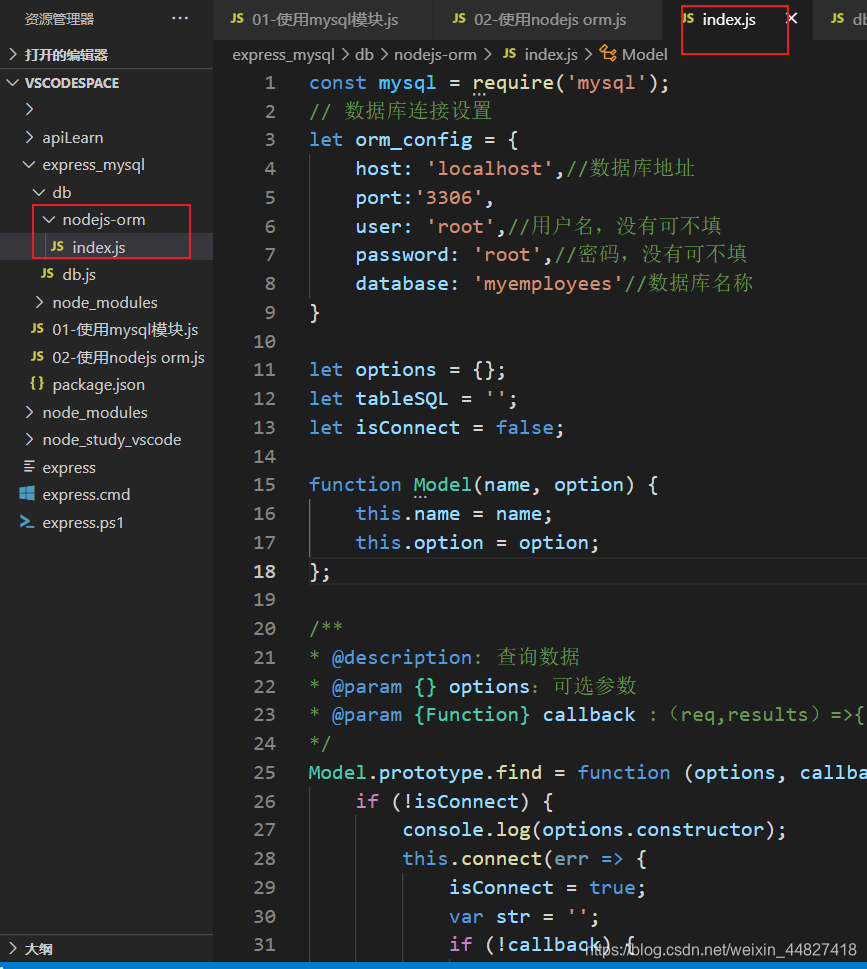Click prototype keyword on line 25

(431, 772)
